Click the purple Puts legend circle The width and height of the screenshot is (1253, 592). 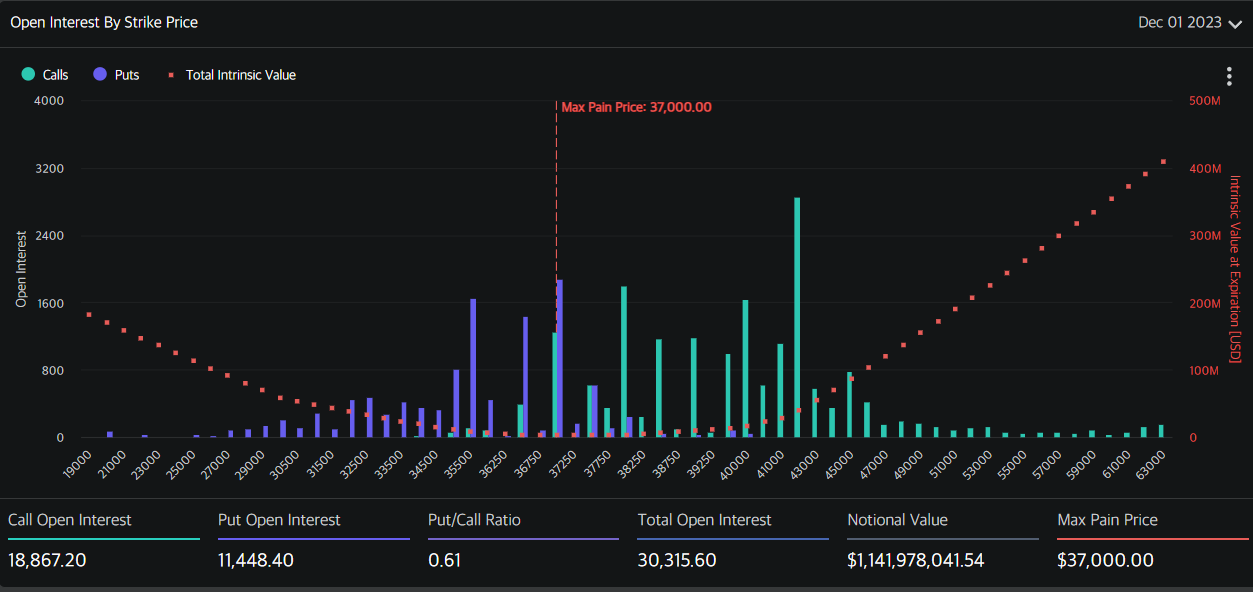pos(100,74)
